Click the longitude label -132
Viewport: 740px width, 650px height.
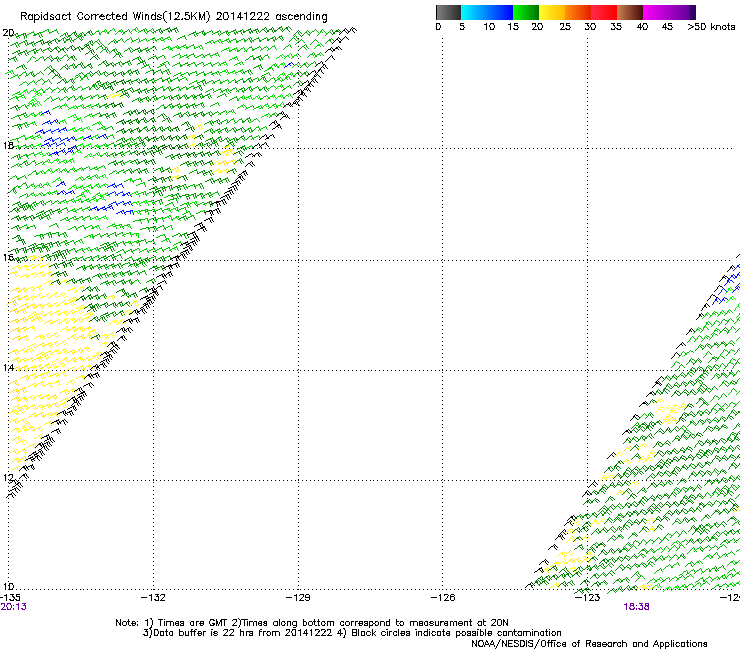pyautogui.click(x=153, y=598)
